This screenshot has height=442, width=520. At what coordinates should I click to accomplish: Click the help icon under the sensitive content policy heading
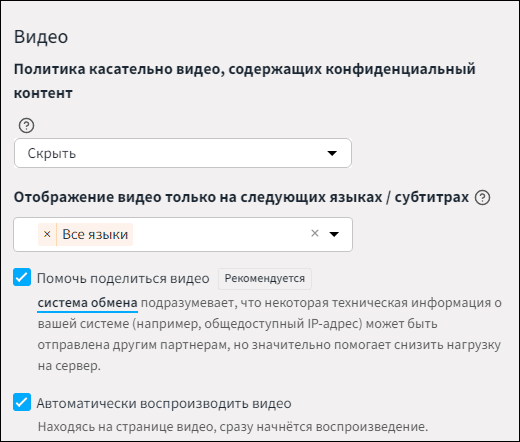[x=26, y=126]
